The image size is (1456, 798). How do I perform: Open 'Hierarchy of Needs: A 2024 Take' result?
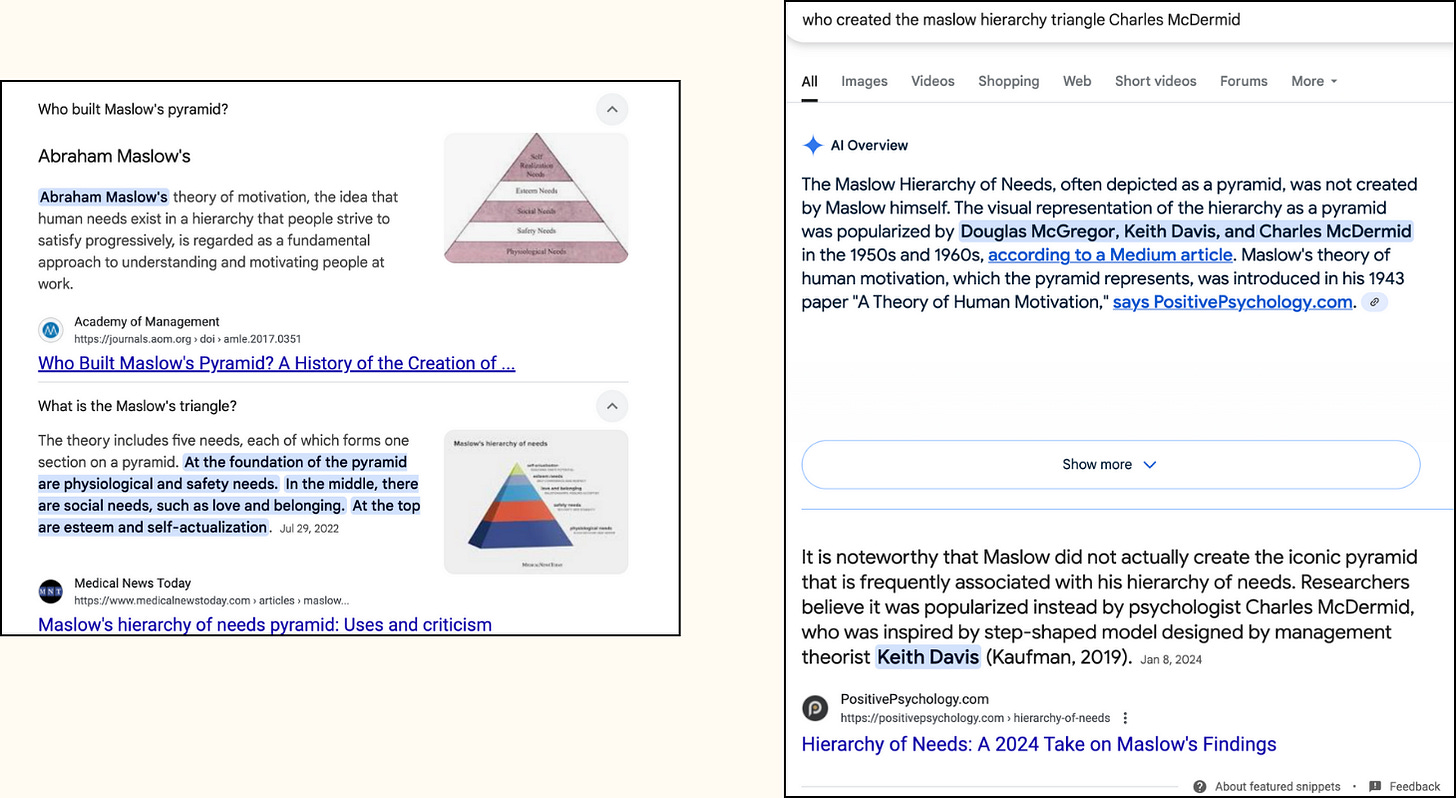point(1039,744)
